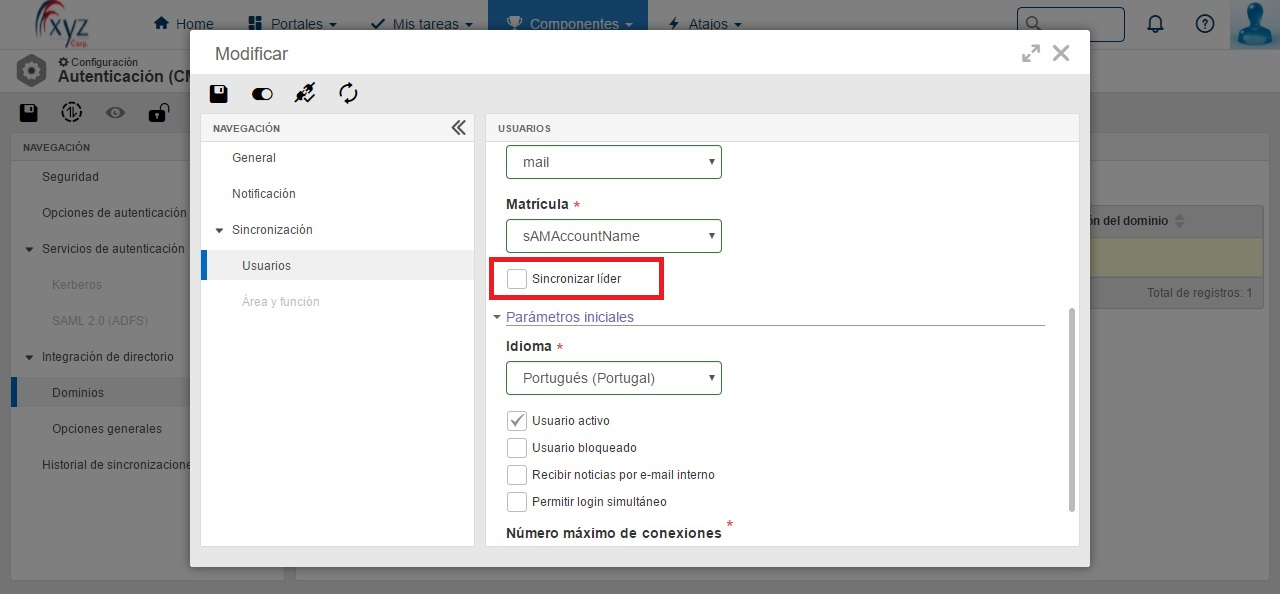Uncheck Usuario activo checkbox
Screen dimensions: 1280x594
coord(517,421)
